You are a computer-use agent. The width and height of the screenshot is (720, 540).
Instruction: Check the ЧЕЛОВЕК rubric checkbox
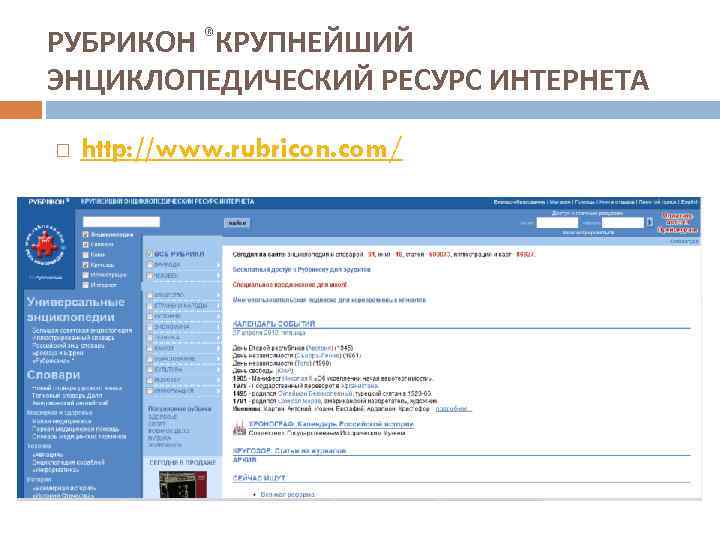[149, 276]
